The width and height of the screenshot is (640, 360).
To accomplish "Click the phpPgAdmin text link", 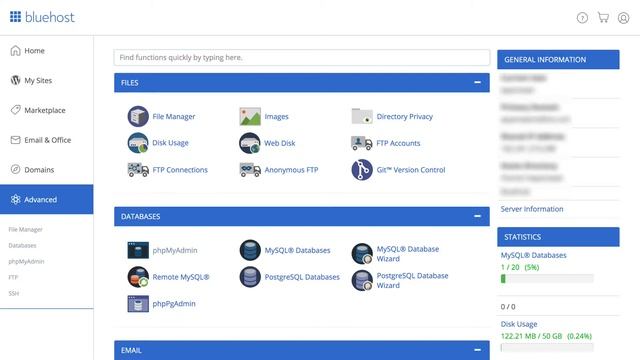I will (x=174, y=304).
